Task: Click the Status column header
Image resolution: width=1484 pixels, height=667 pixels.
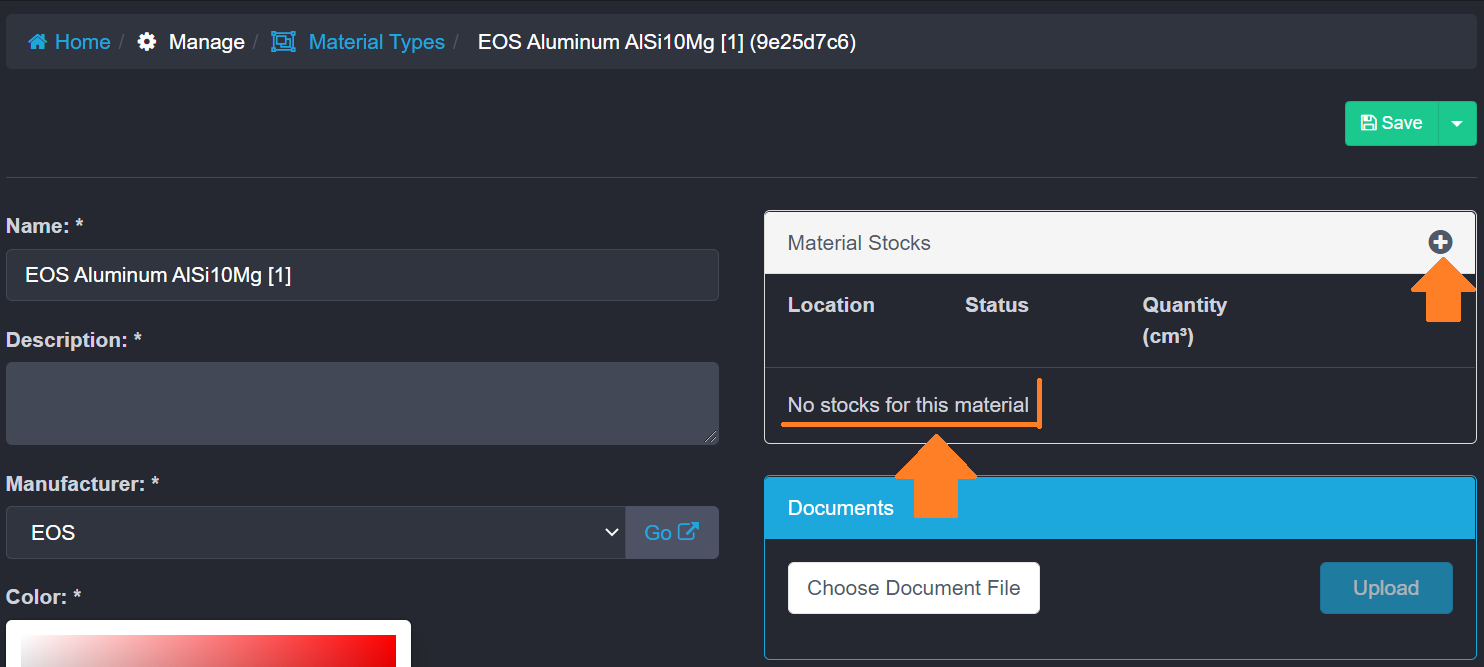Action: point(996,305)
